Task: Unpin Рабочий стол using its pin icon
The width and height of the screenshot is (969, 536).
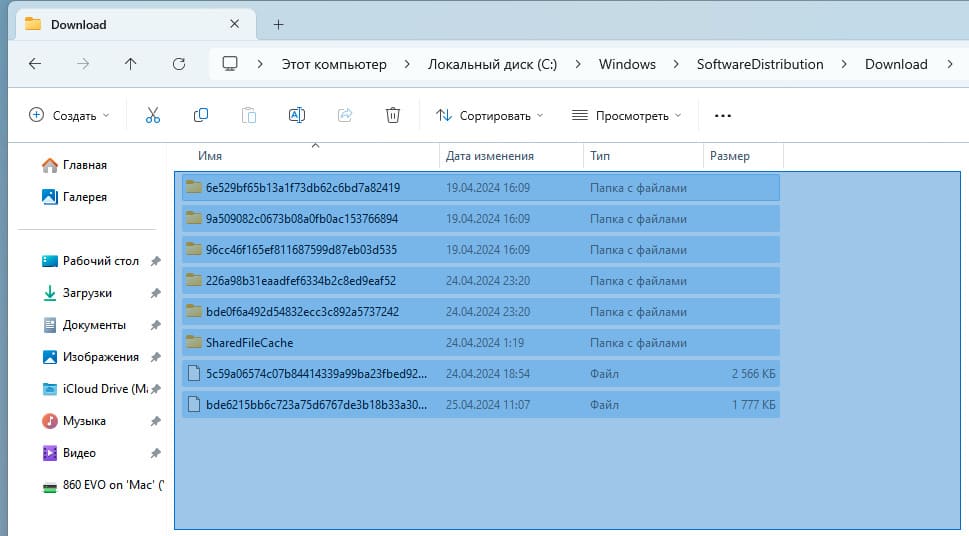Action: pyautogui.click(x=156, y=261)
